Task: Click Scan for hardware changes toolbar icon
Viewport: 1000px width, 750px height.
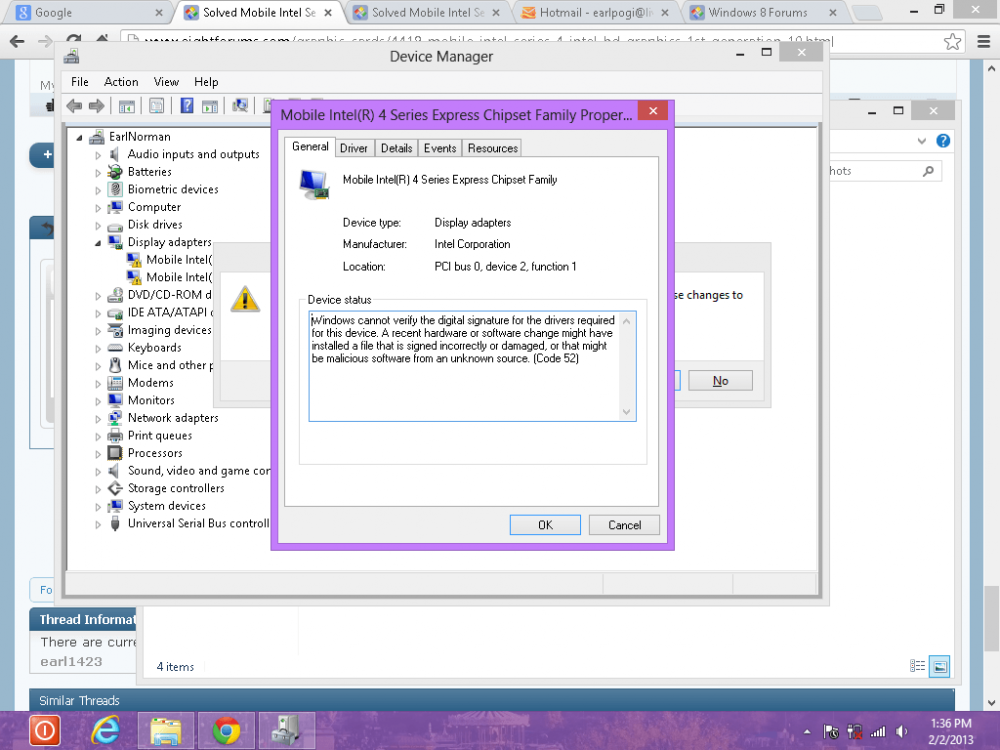Action: click(240, 105)
